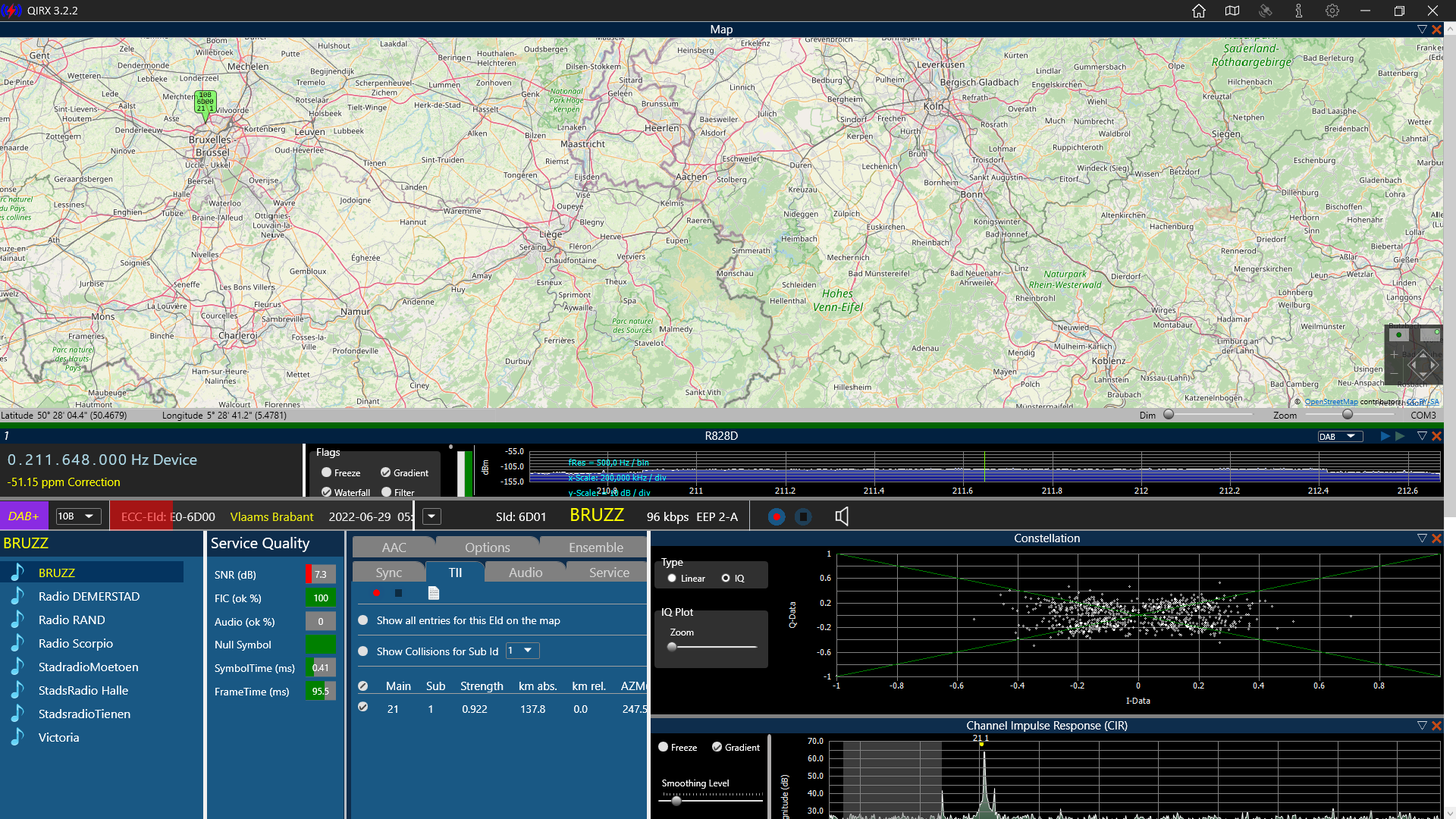Enable Show all entries for this EId
1456x819 pixels.
click(363, 620)
